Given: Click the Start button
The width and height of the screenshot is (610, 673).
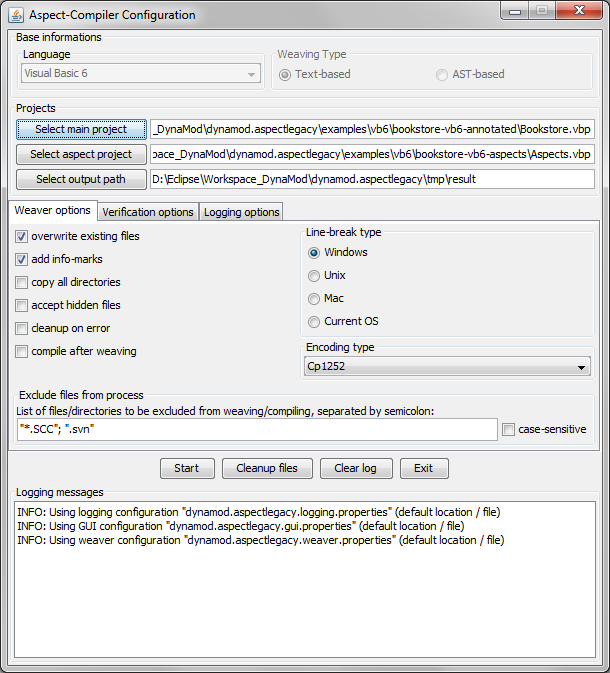Looking at the screenshot, I should 187,468.
